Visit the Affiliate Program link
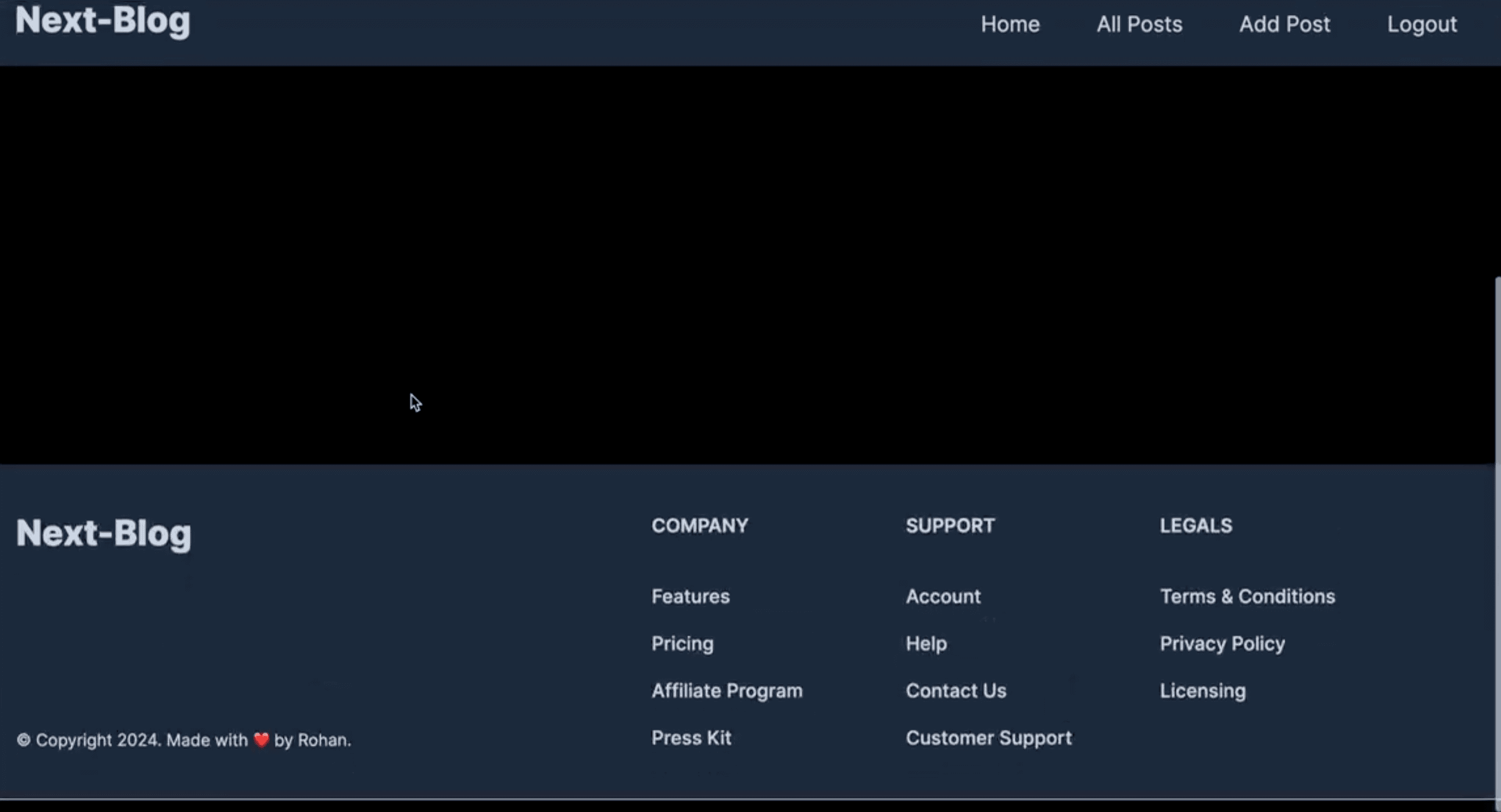This screenshot has width=1501, height=812. coord(727,691)
